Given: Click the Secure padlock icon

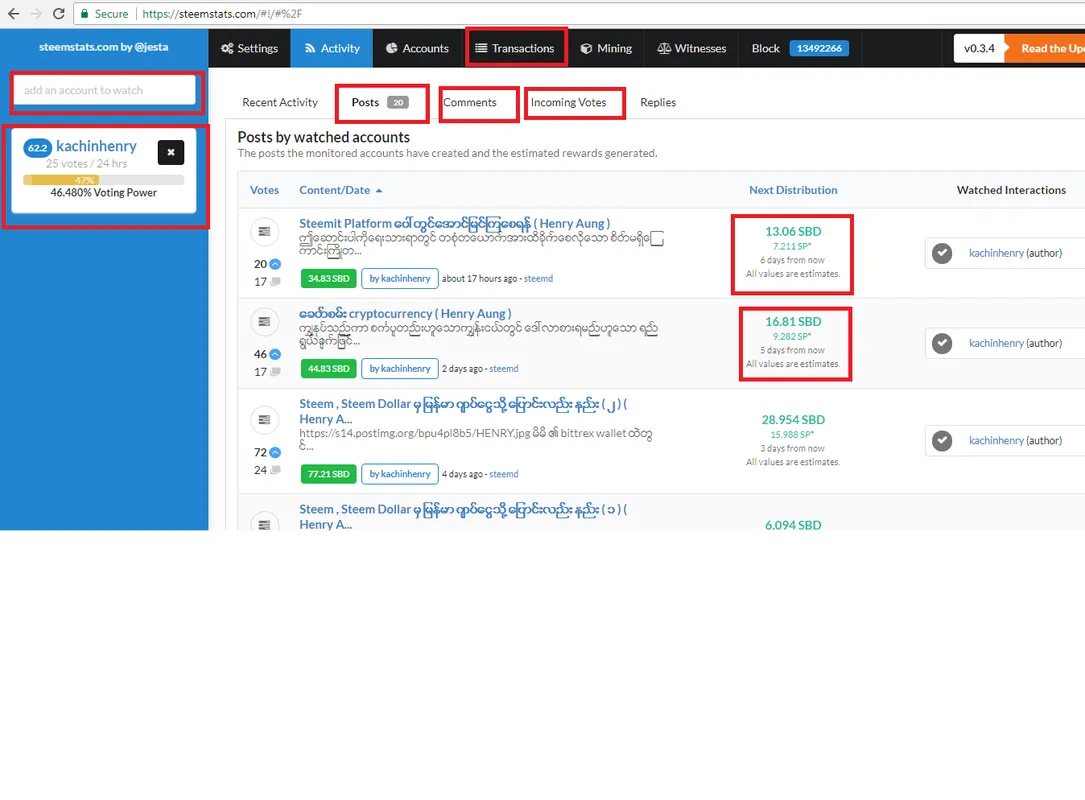Looking at the screenshot, I should click(84, 14).
